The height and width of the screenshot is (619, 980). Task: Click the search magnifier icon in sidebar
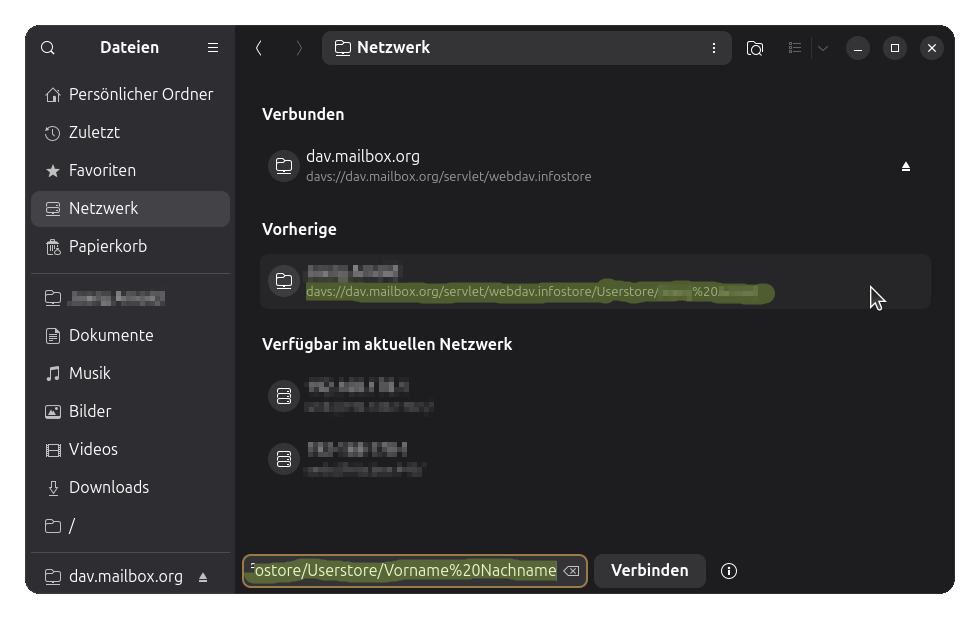(x=48, y=48)
